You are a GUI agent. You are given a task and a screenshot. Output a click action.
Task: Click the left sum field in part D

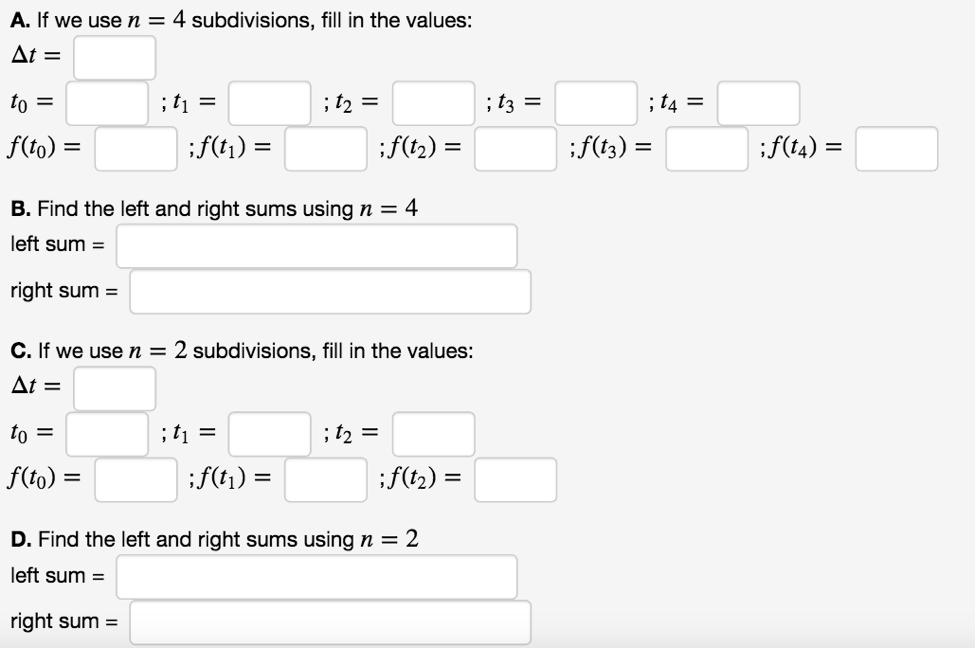(317, 576)
